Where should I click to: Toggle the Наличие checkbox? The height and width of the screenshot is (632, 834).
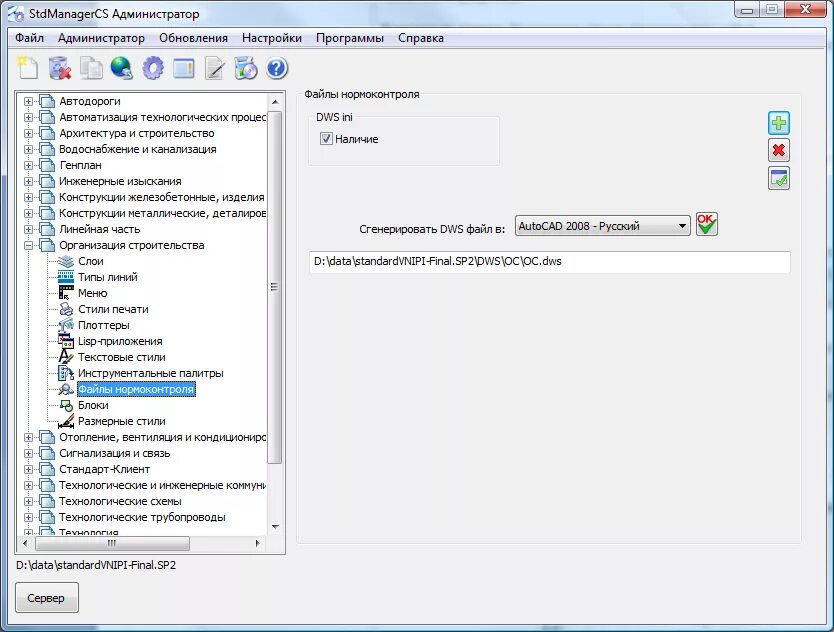(x=326, y=139)
